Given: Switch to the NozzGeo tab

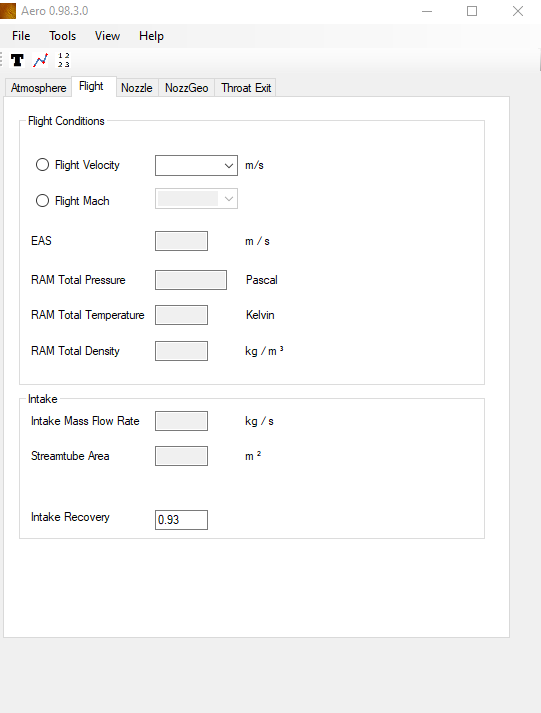Looking at the screenshot, I should (186, 88).
